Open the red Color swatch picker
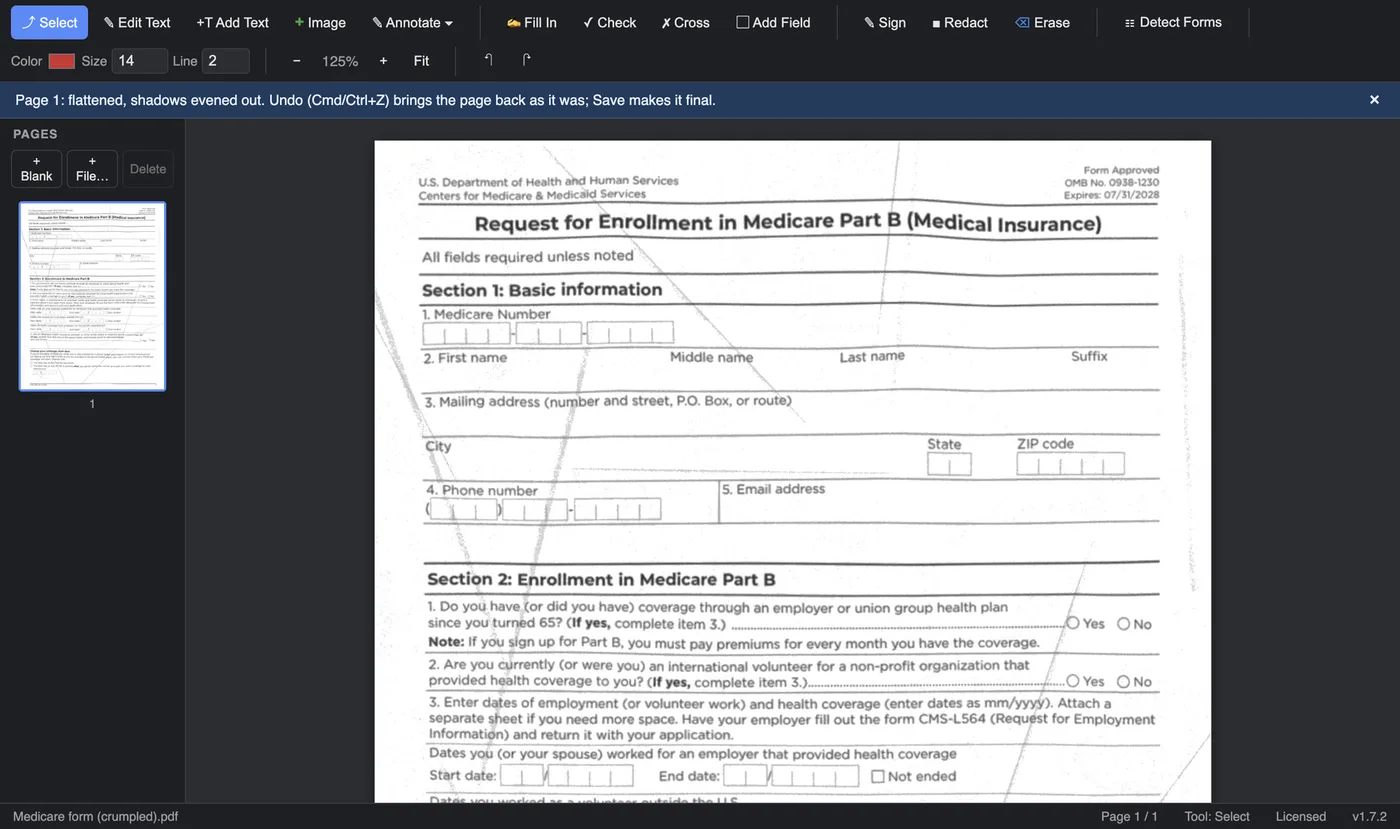Image resolution: width=1400 pixels, height=829 pixels. click(x=62, y=61)
